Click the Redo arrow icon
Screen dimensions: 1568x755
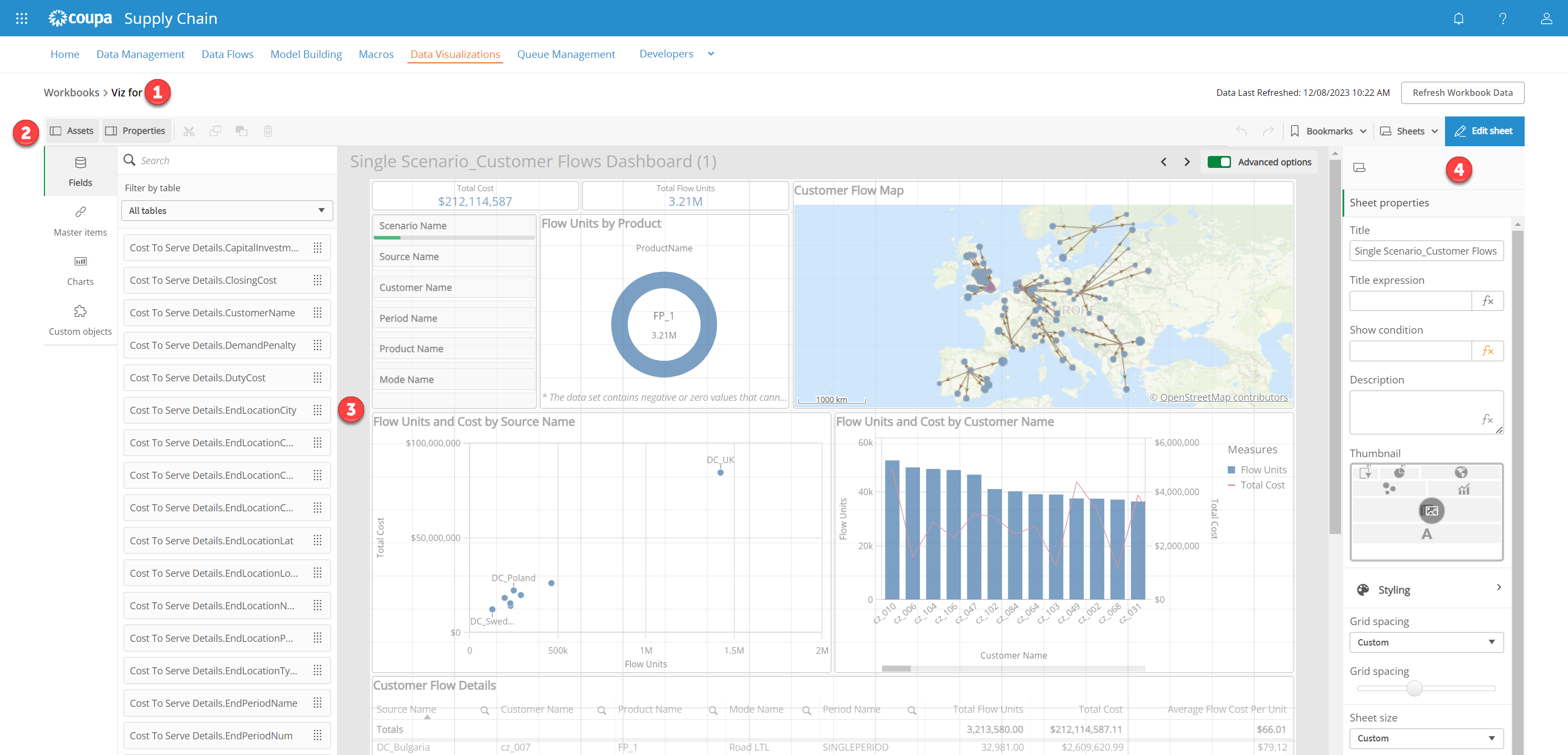(x=1268, y=131)
